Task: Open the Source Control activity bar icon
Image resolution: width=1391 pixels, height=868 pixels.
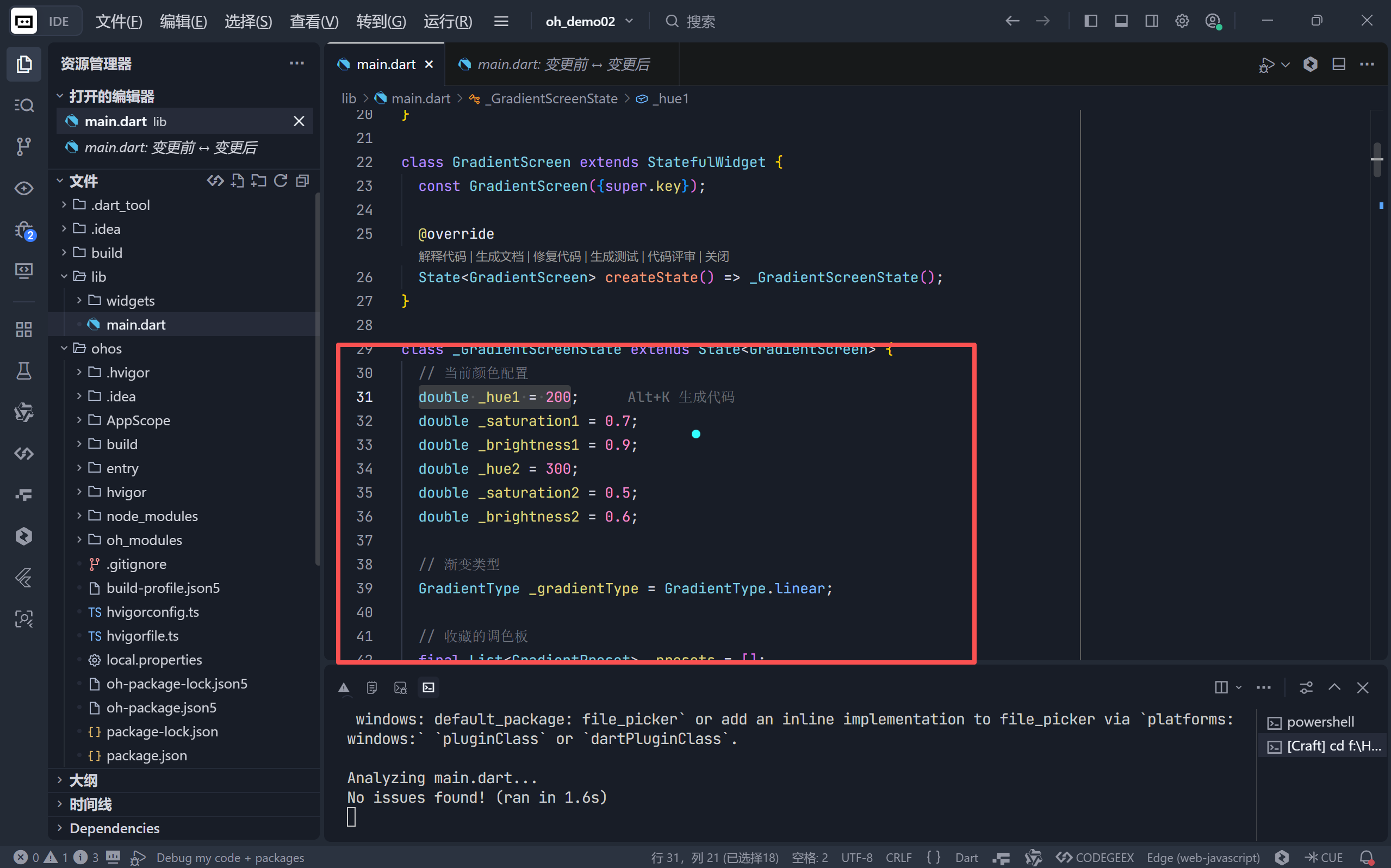Action: tap(23, 146)
